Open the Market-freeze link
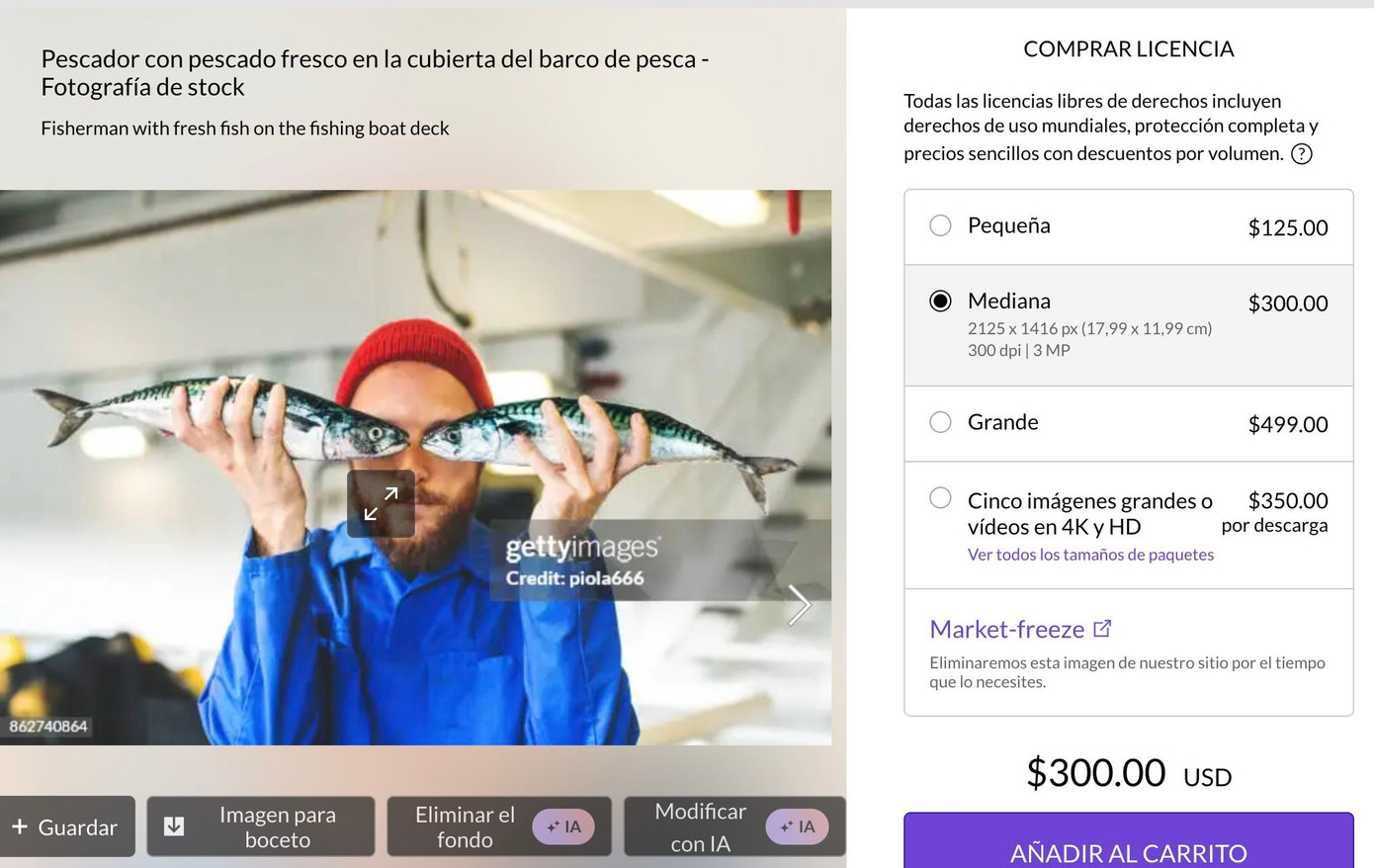This screenshot has height=868, width=1374. click(x=1007, y=629)
